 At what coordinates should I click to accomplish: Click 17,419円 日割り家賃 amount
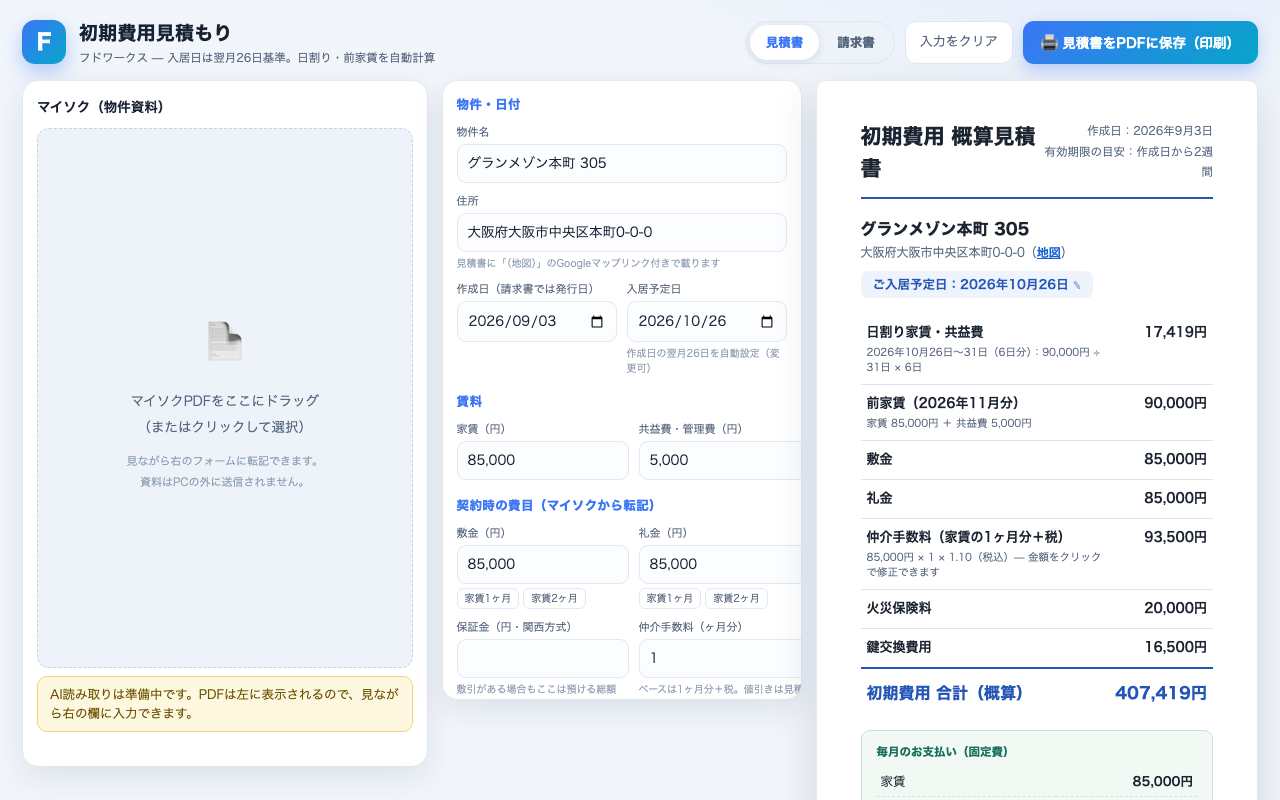coord(1175,332)
